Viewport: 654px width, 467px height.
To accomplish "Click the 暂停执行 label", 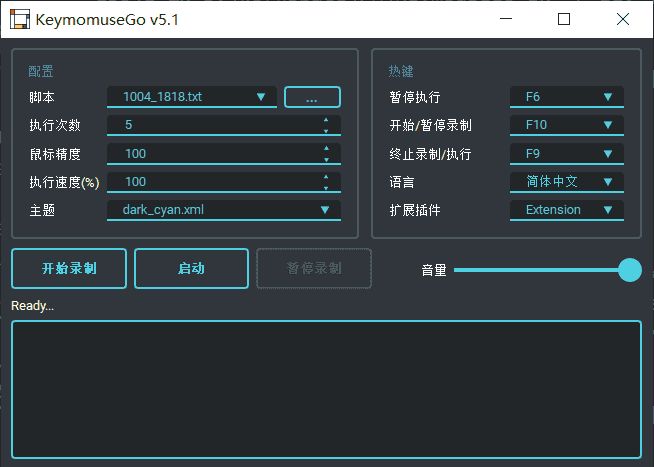I will [415, 97].
